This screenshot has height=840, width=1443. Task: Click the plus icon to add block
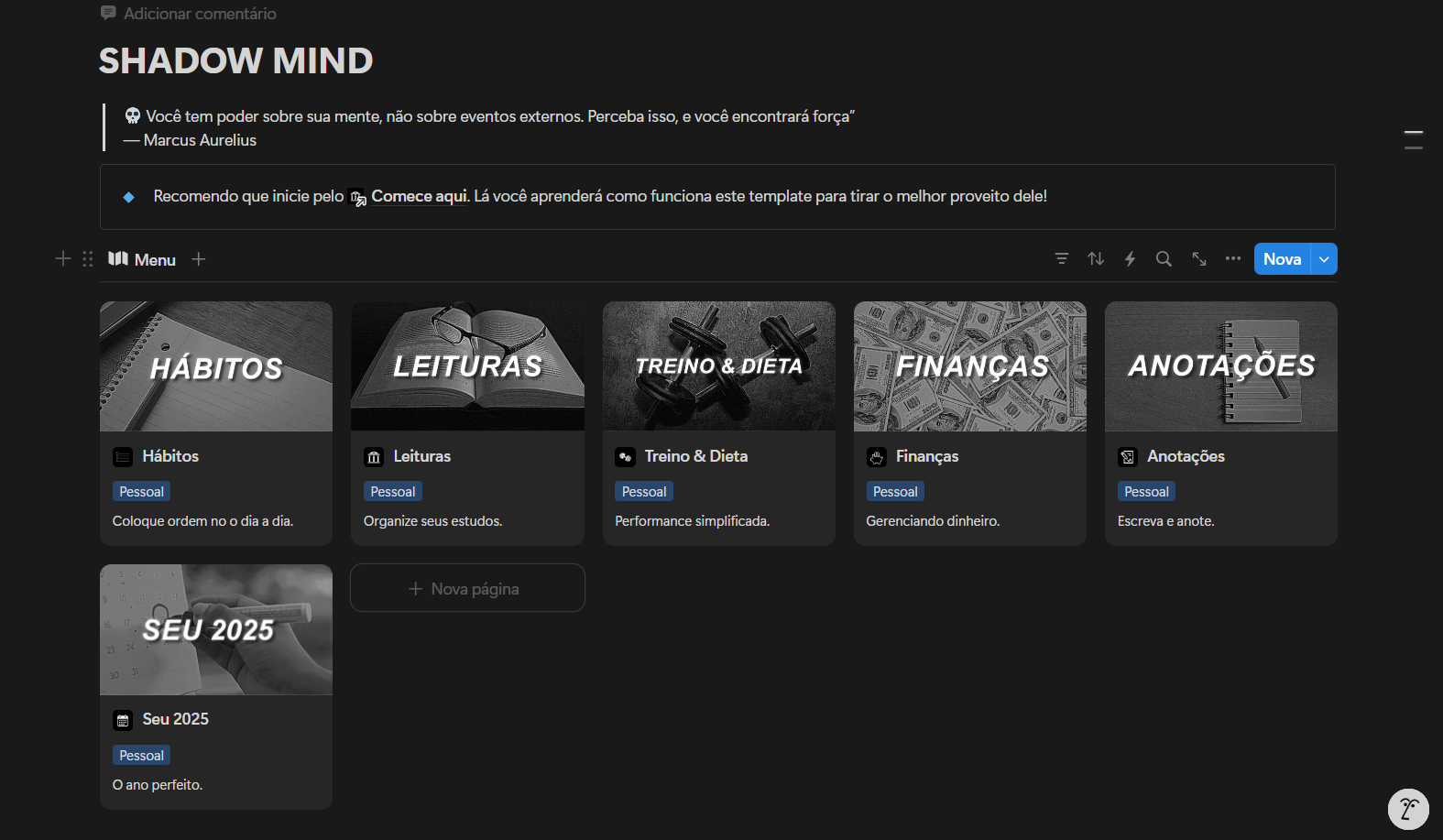tap(63, 258)
